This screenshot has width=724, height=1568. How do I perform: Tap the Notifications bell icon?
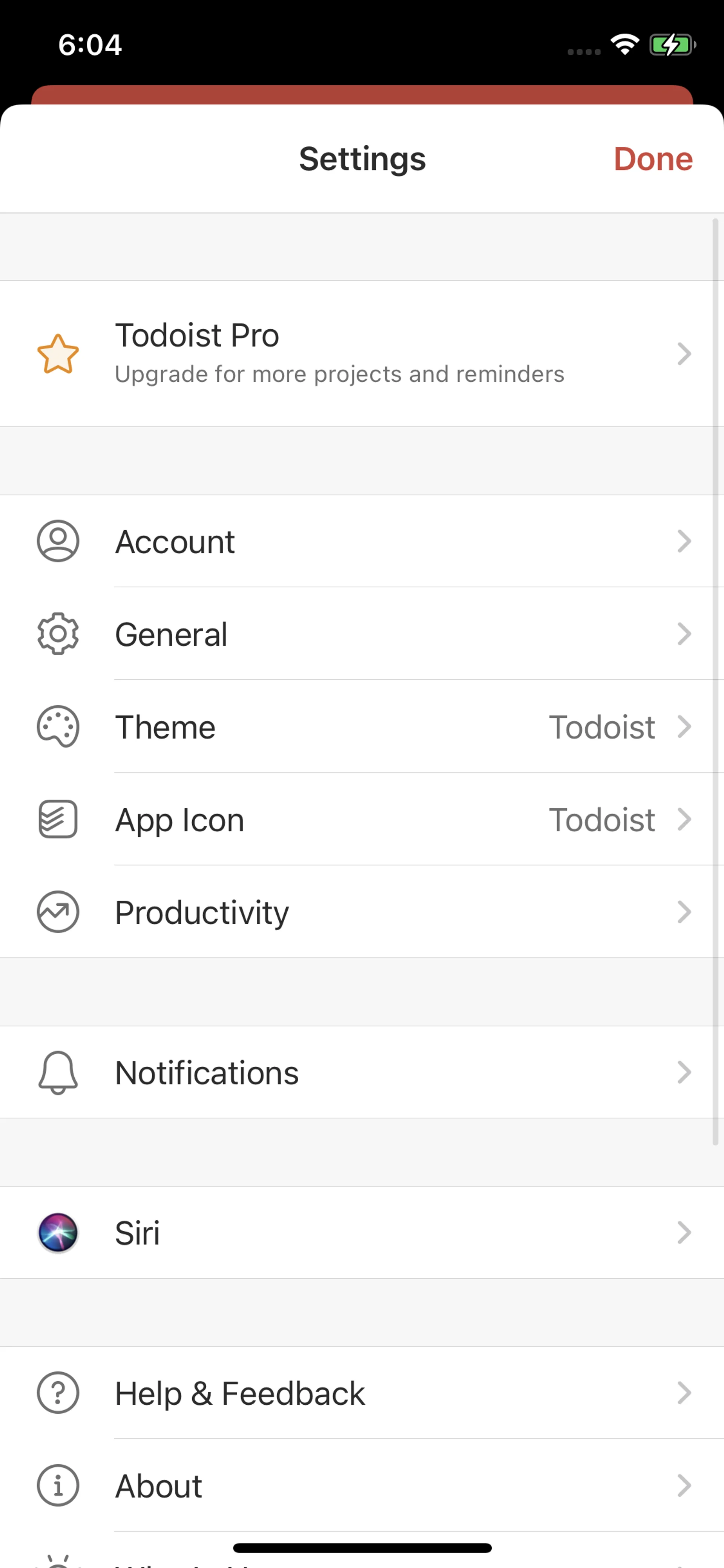coord(58,1072)
